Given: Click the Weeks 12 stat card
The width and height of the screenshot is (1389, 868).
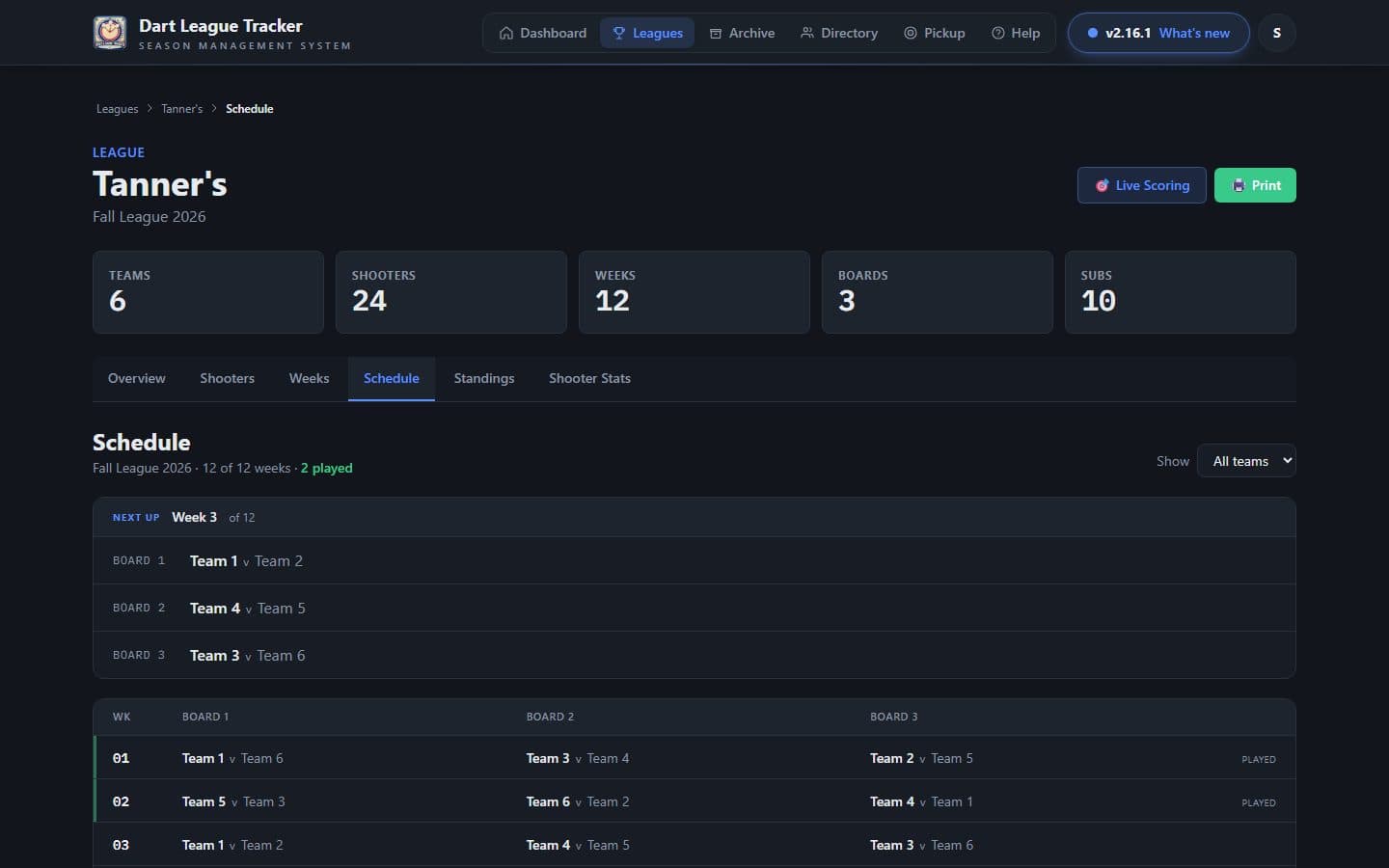Looking at the screenshot, I should tap(694, 292).
